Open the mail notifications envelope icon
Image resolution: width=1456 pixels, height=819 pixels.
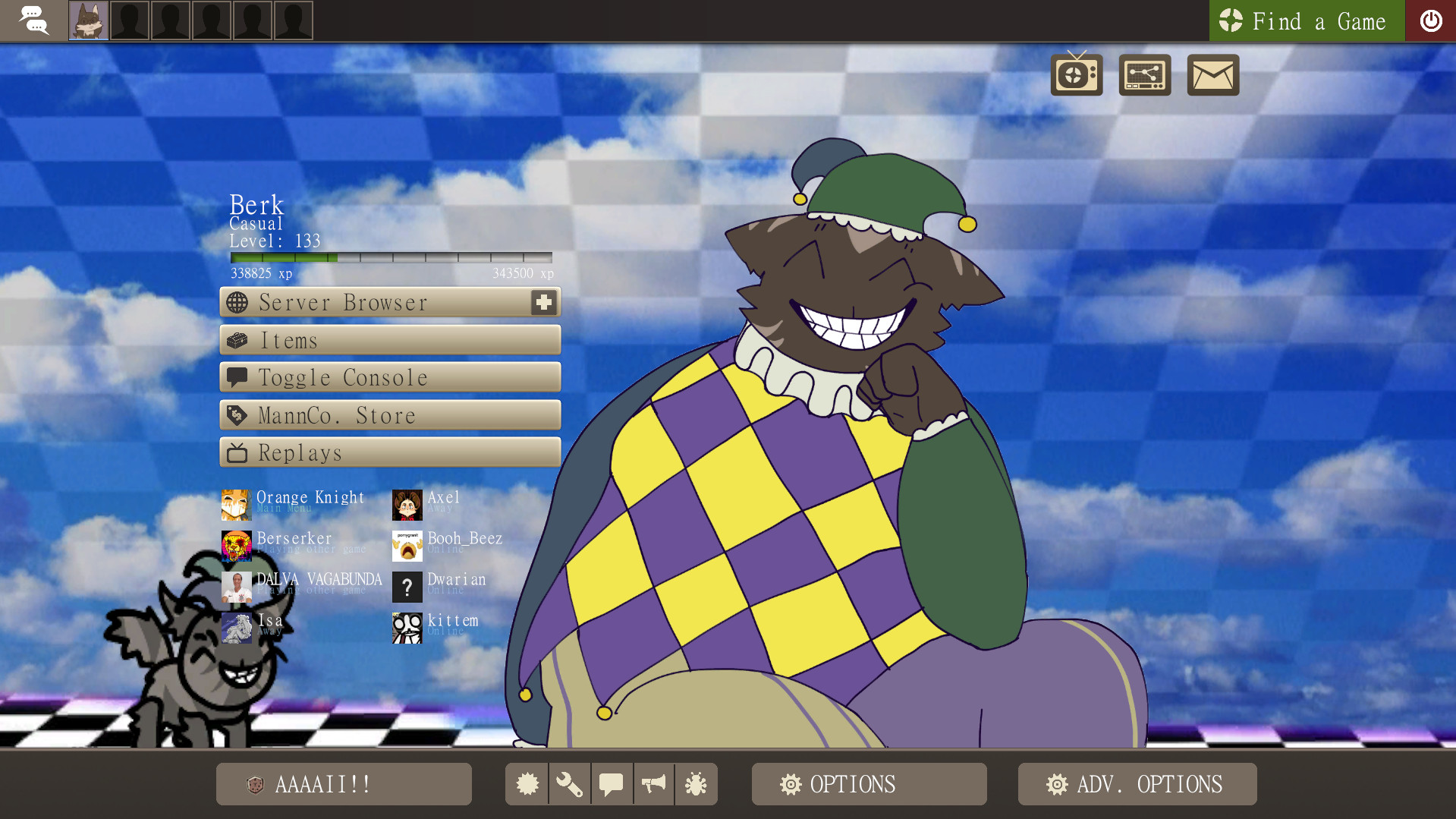(x=1212, y=75)
